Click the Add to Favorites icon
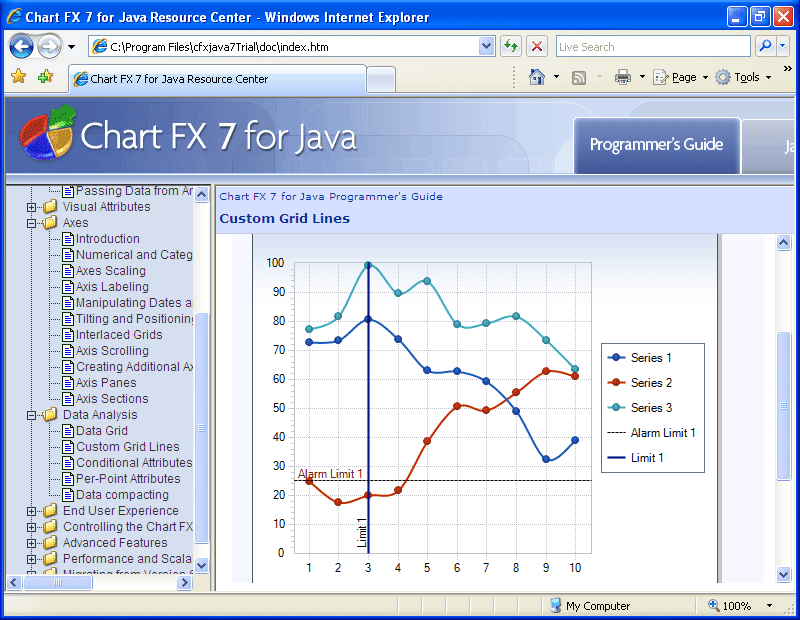Image resolution: width=800 pixels, height=620 pixels. [x=45, y=77]
